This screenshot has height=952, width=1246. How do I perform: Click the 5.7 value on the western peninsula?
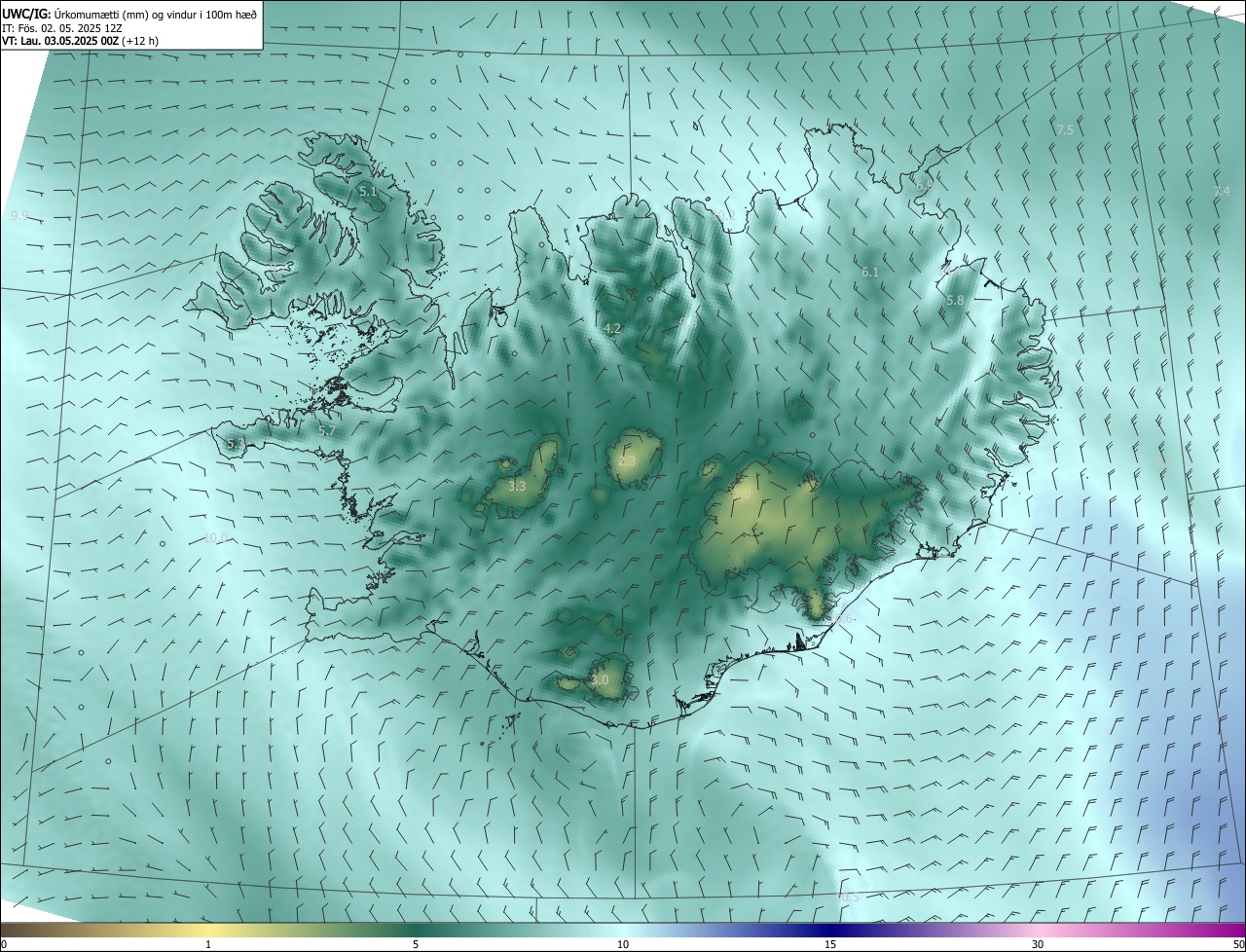point(327,430)
